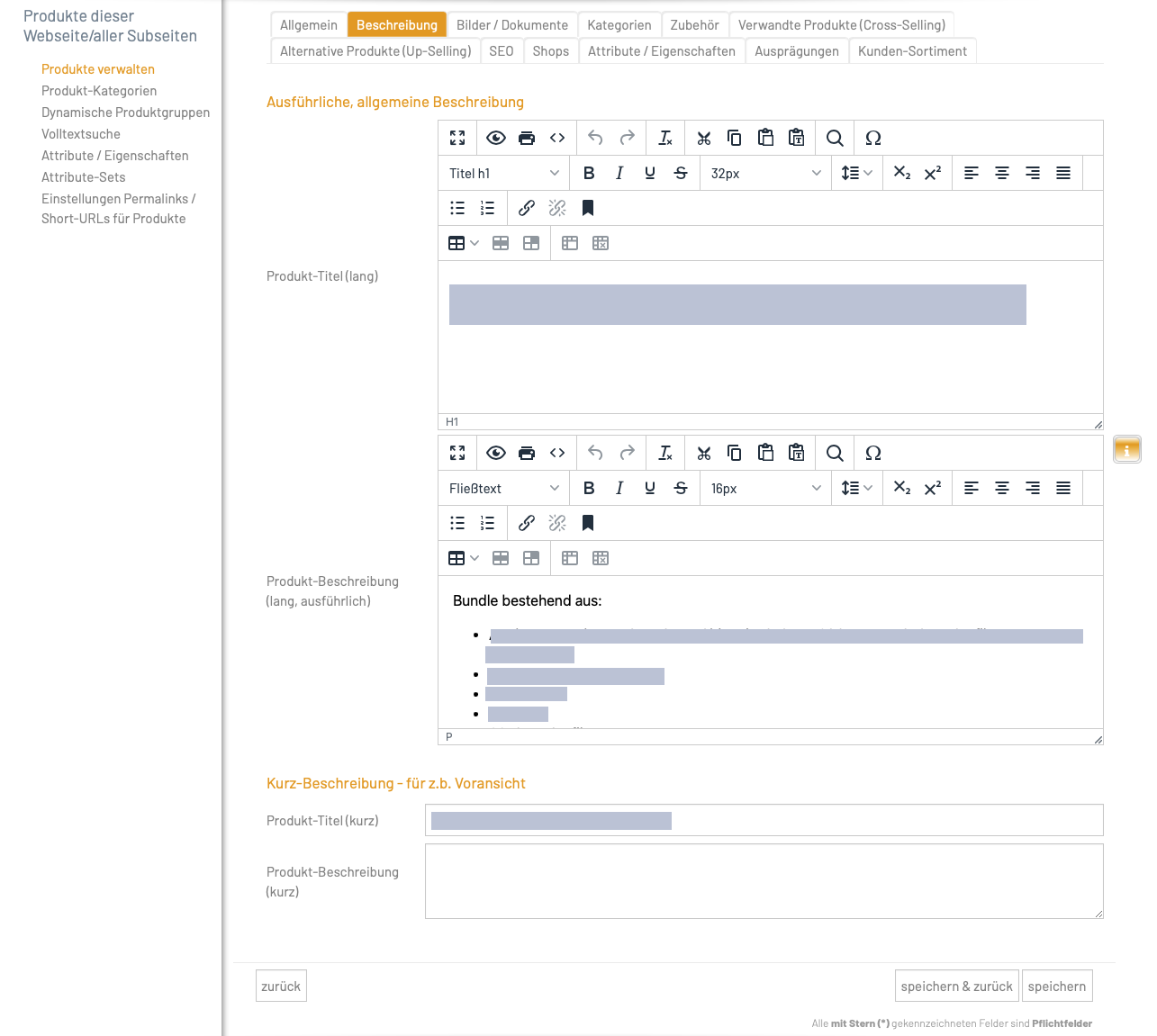1157x1036 pixels.
Task: Click the print icon in the description editor
Action: coord(527,453)
